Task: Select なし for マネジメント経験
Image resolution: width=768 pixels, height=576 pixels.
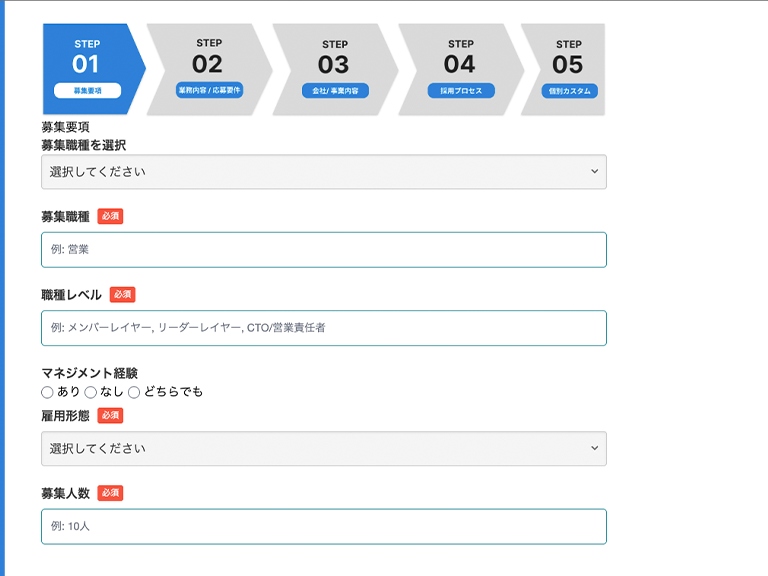Action: coord(91,392)
